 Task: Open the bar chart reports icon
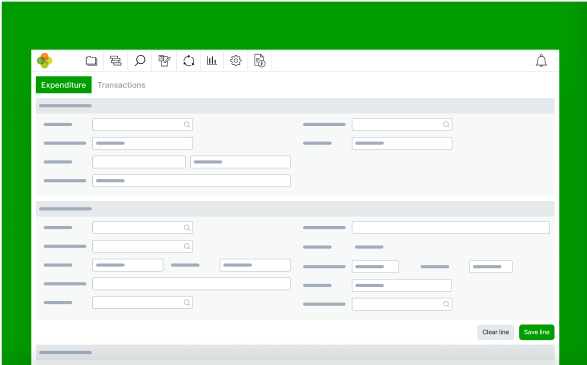pyautogui.click(x=212, y=61)
